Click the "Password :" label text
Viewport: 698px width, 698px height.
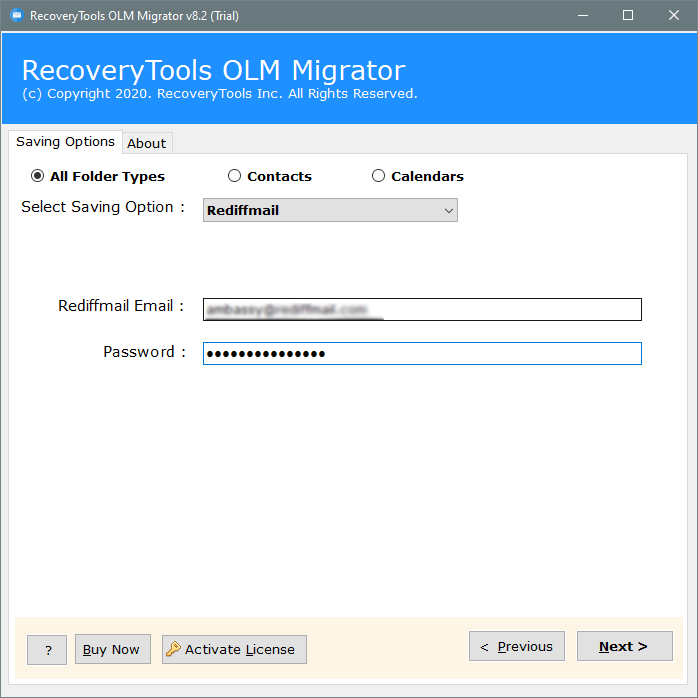[x=144, y=352]
